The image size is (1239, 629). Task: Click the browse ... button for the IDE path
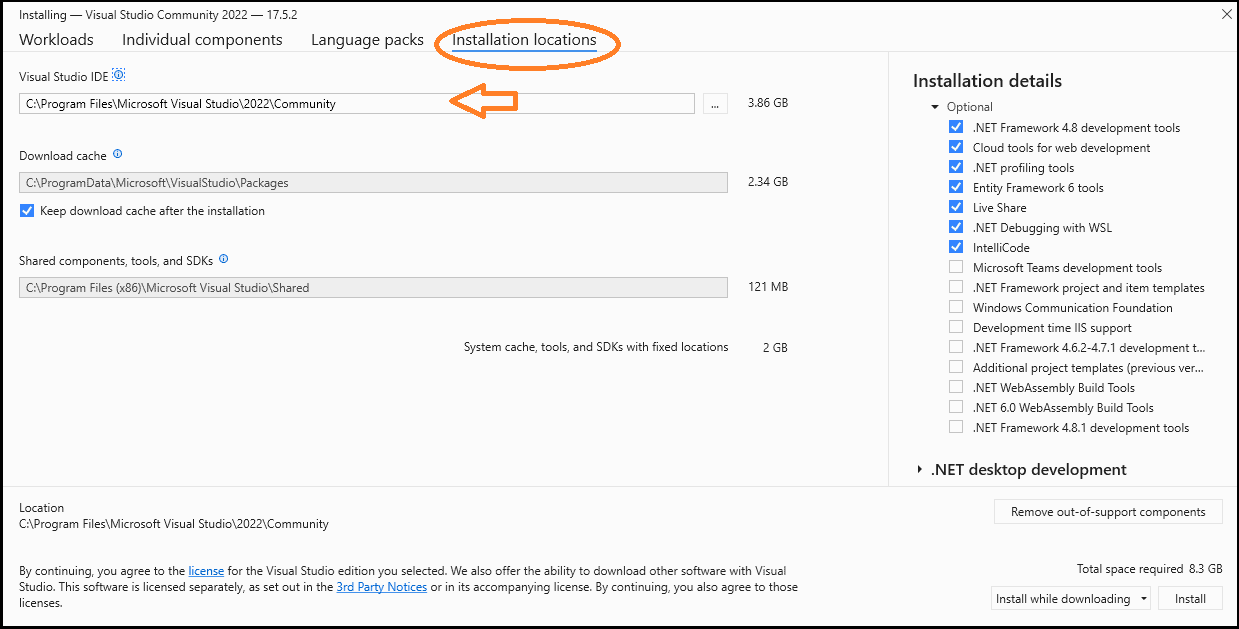pyautogui.click(x=714, y=103)
